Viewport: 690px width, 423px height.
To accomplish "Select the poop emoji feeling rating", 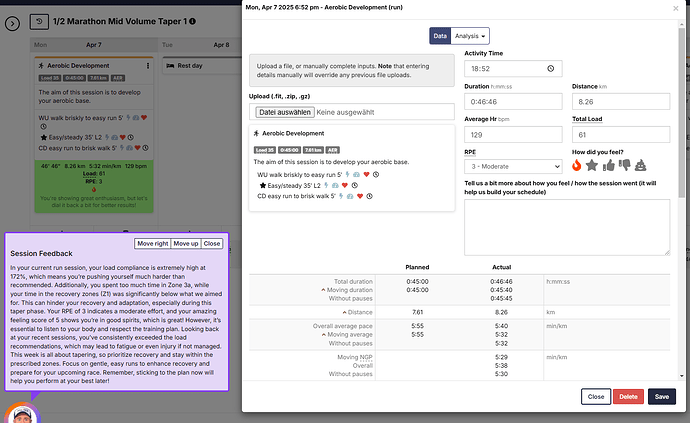I will [x=640, y=166].
